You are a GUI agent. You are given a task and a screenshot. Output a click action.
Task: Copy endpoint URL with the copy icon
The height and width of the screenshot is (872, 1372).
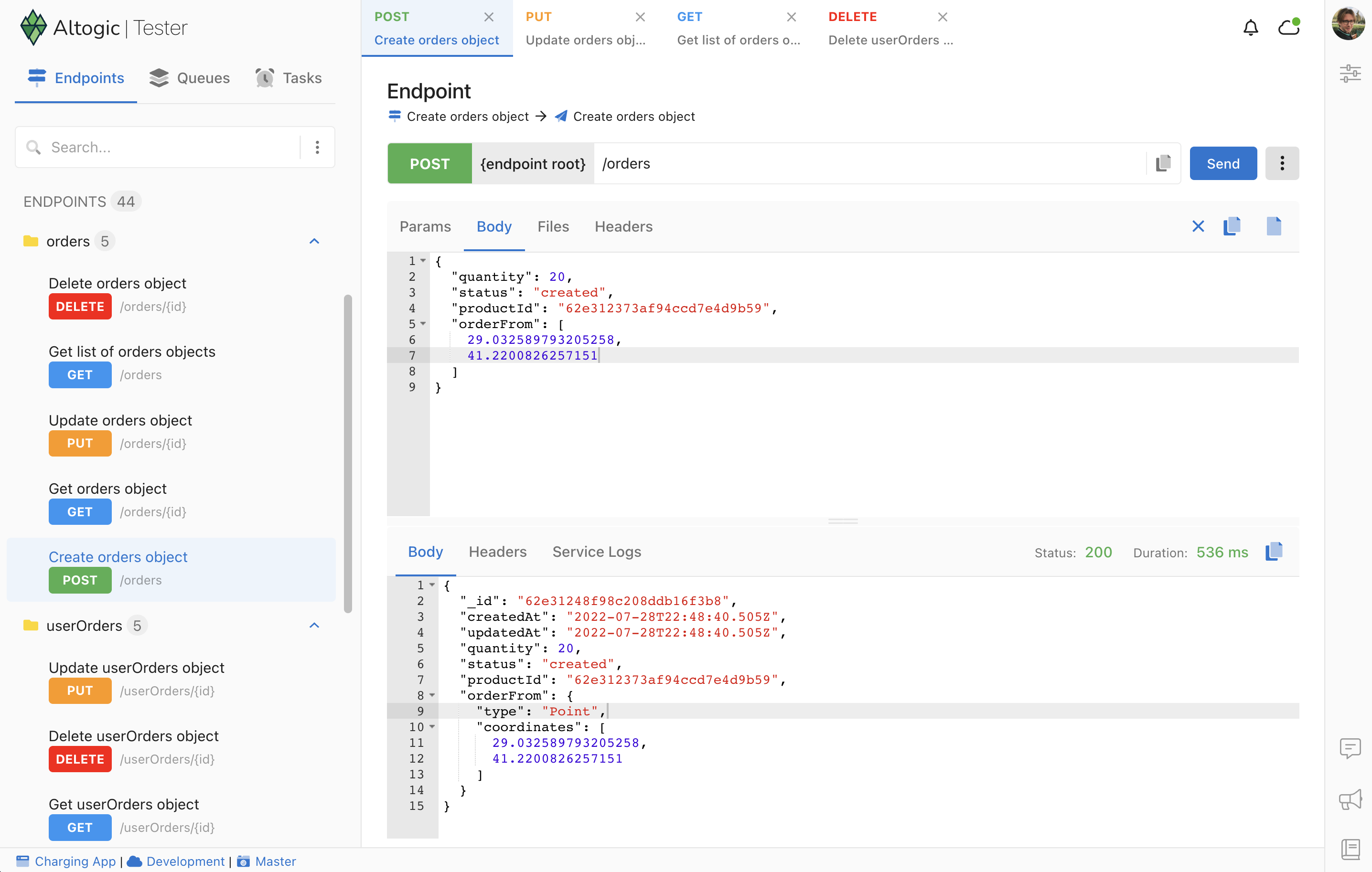click(x=1163, y=163)
